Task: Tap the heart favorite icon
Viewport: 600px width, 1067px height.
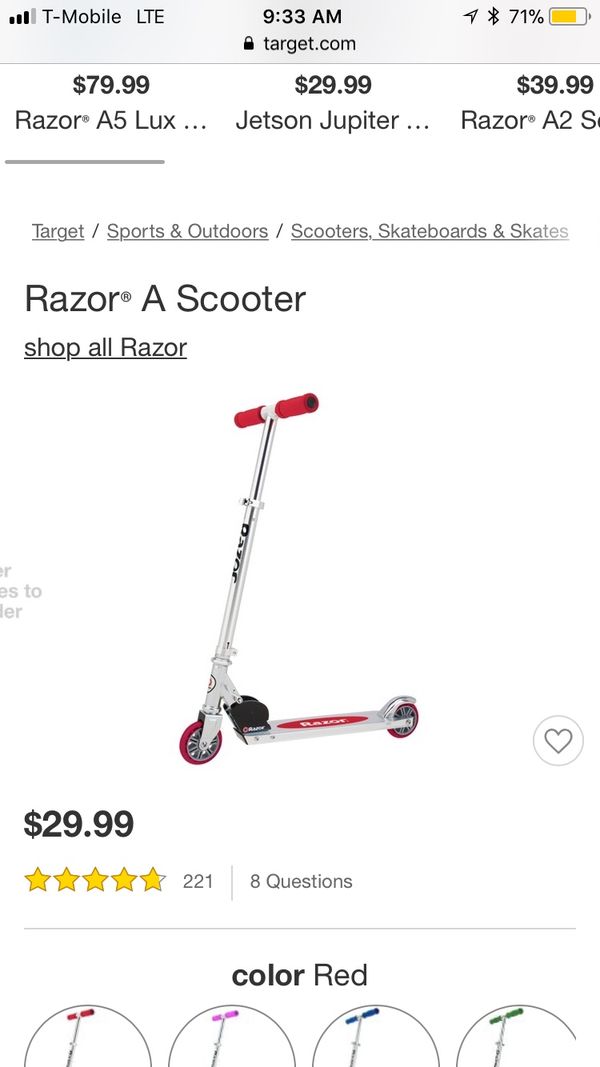Action: tap(558, 741)
